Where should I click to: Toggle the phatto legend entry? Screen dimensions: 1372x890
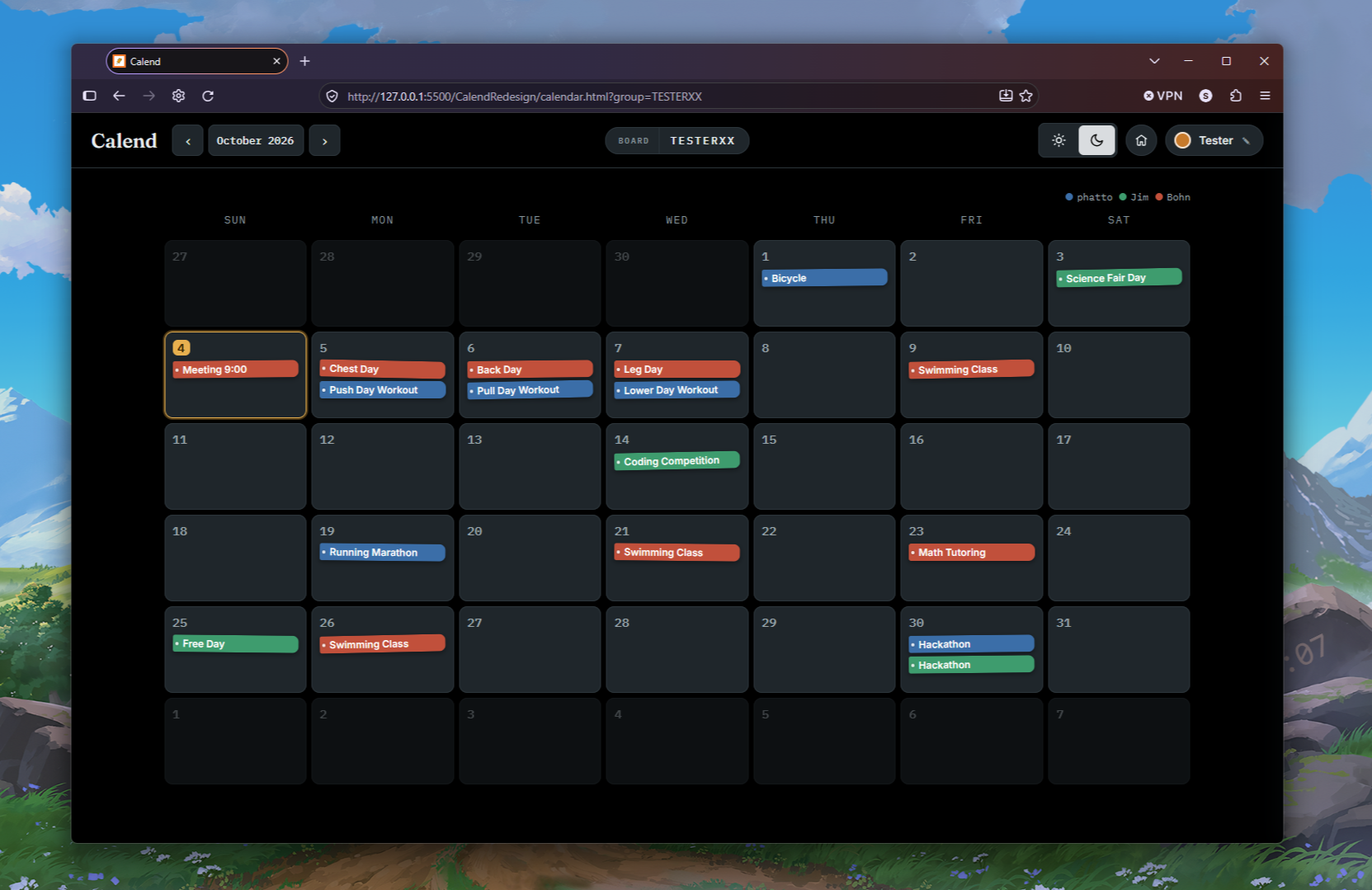pyautogui.click(x=1089, y=197)
